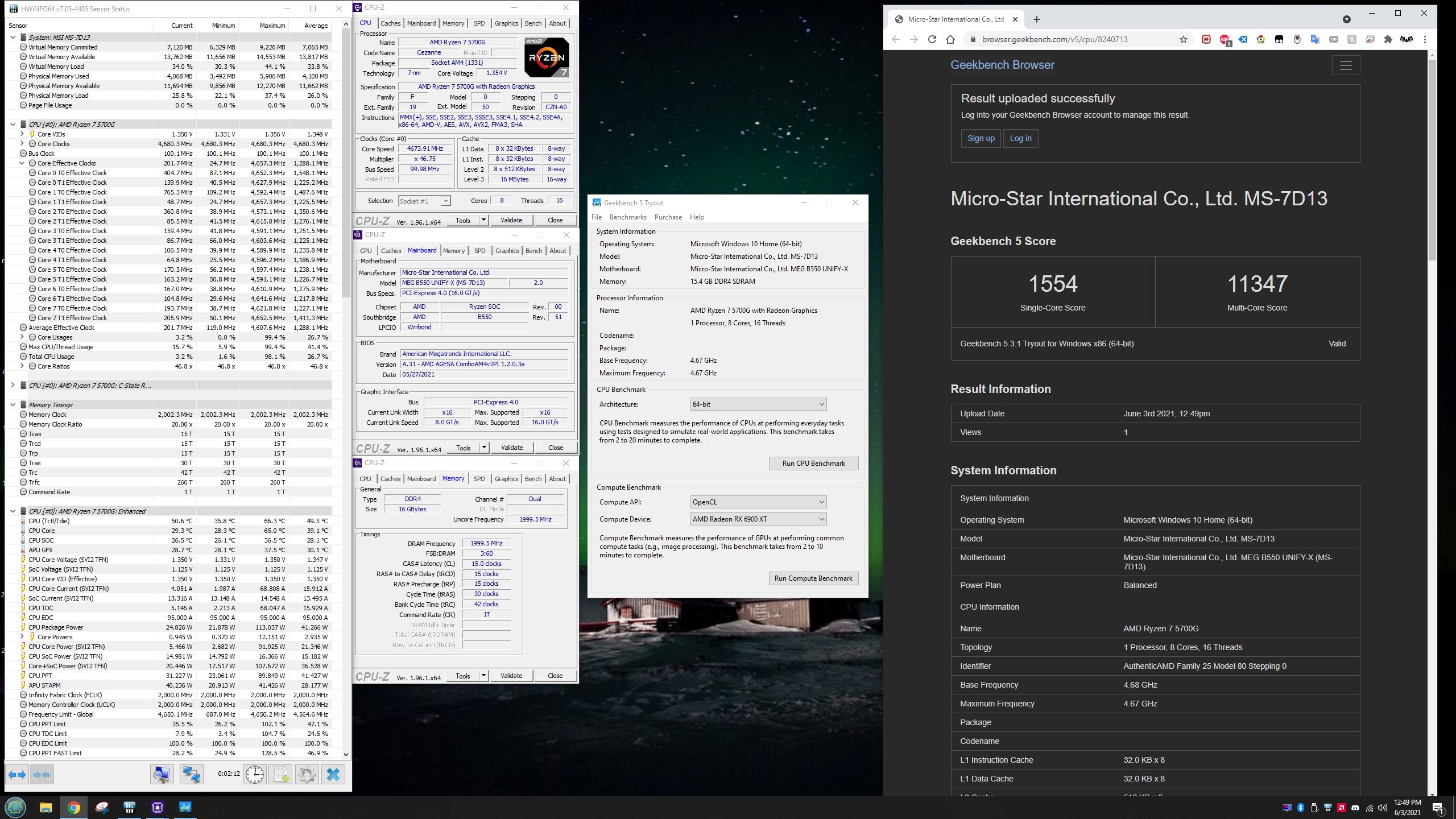Viewport: 1456px width, 819px height.
Task: Open Tools dropdown arrow in top CPU-Z
Action: pyautogui.click(x=483, y=220)
